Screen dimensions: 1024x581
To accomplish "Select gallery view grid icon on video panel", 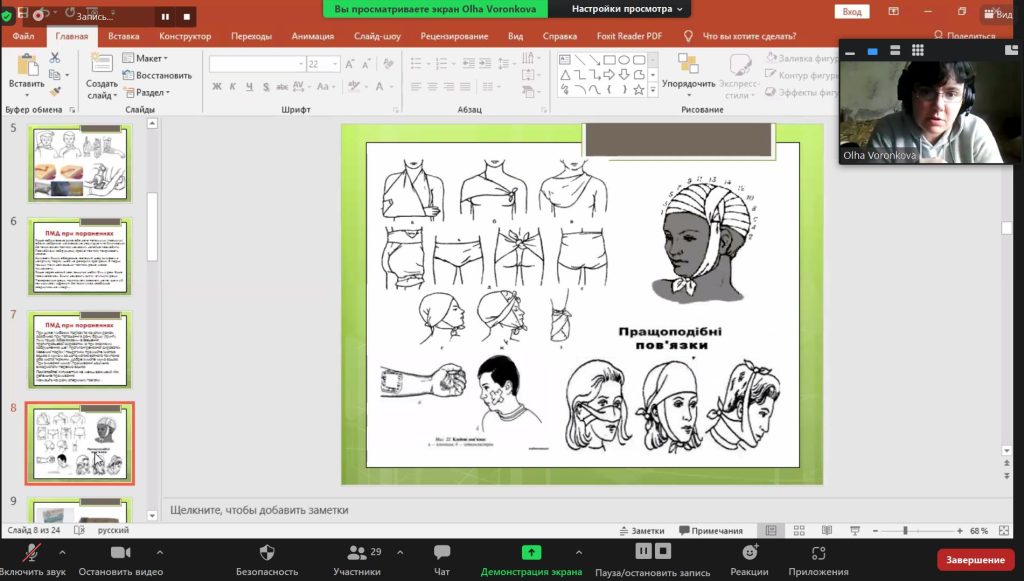I will 918,50.
